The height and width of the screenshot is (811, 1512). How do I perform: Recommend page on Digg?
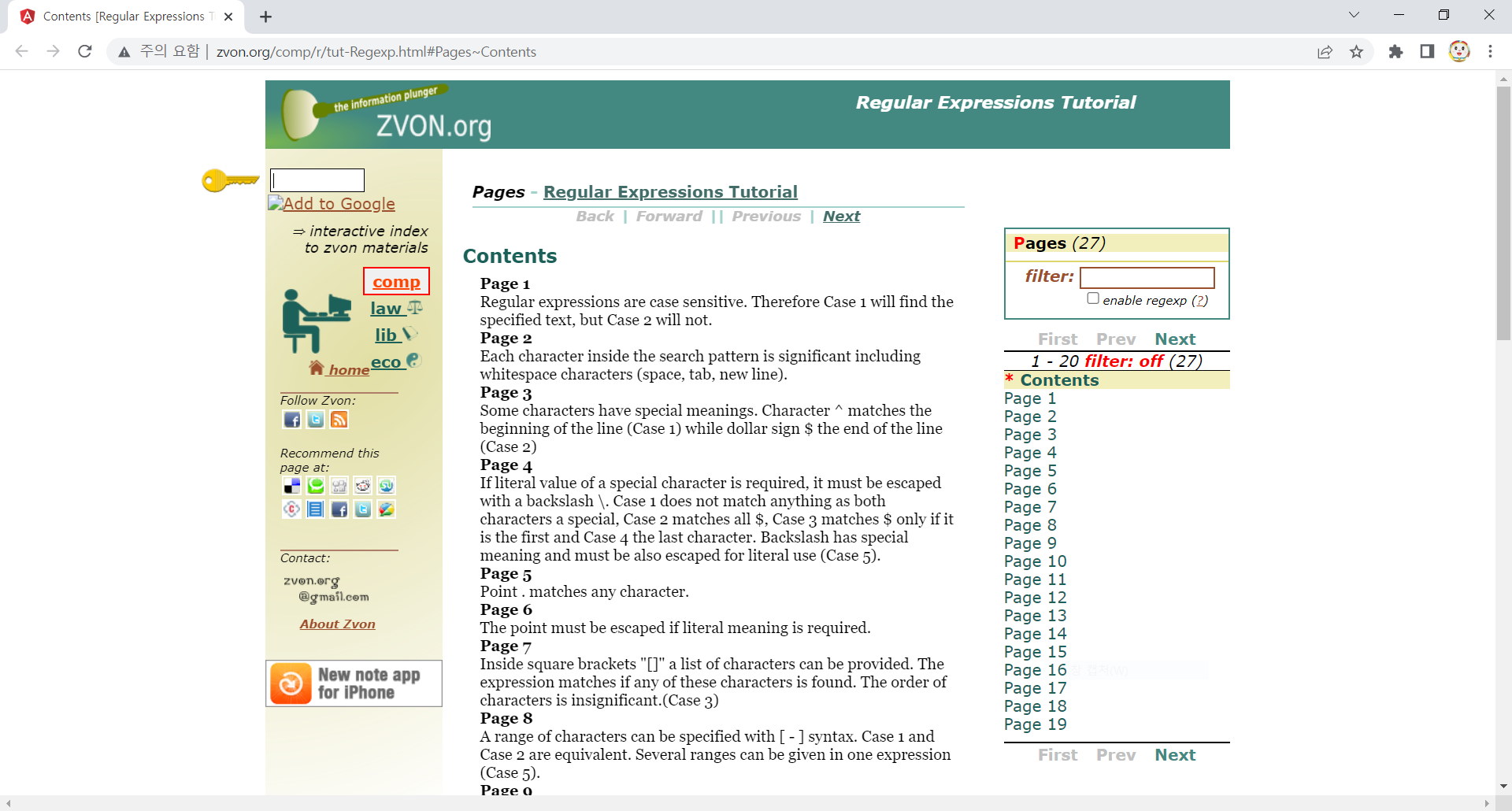click(x=339, y=486)
